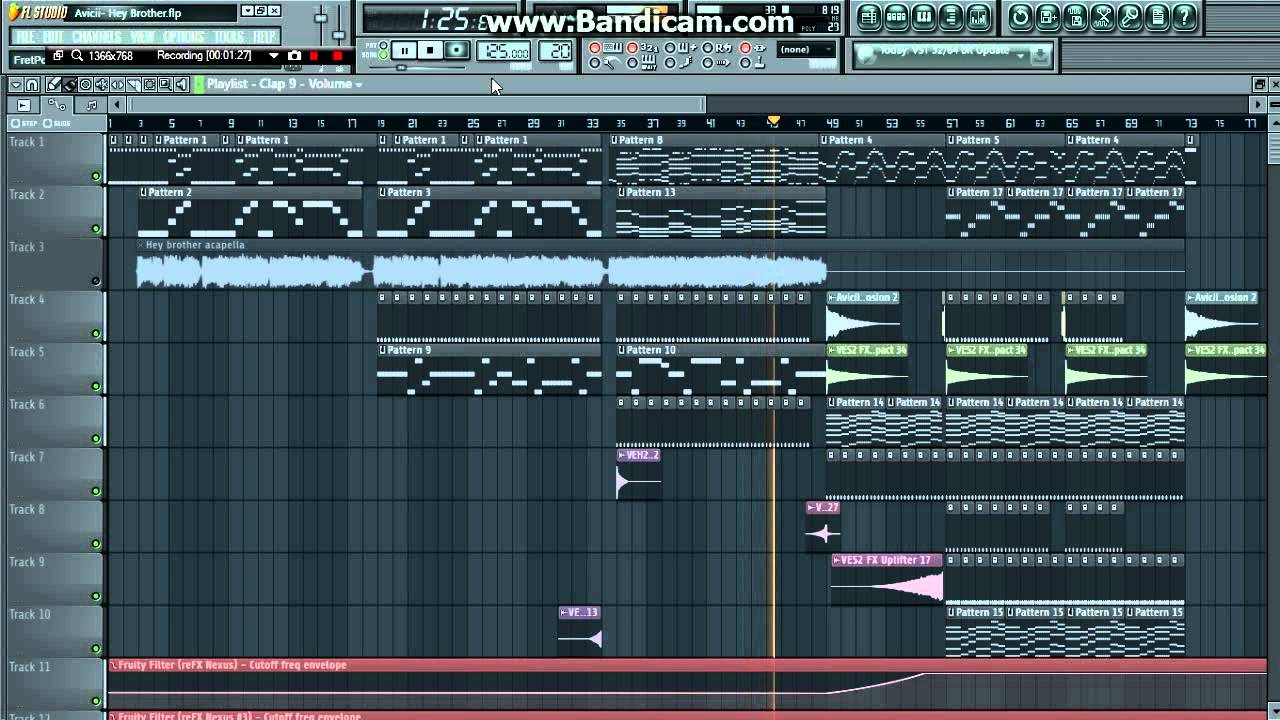
Task: Show the Browser panel
Action: pos(951,17)
